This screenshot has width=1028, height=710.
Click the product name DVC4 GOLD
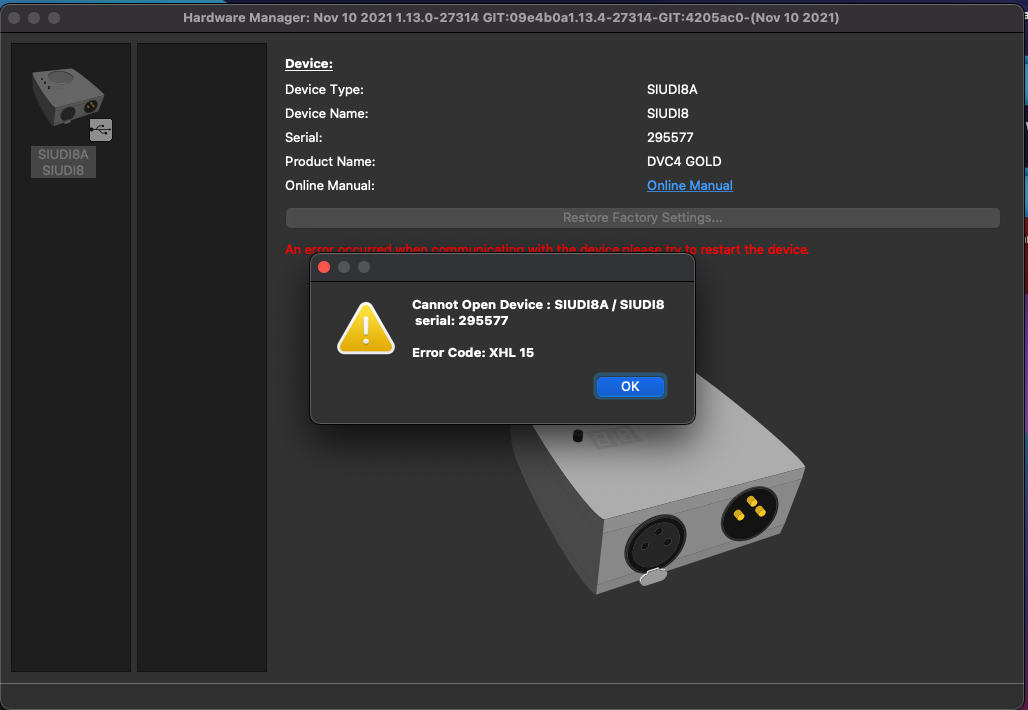[x=684, y=161]
